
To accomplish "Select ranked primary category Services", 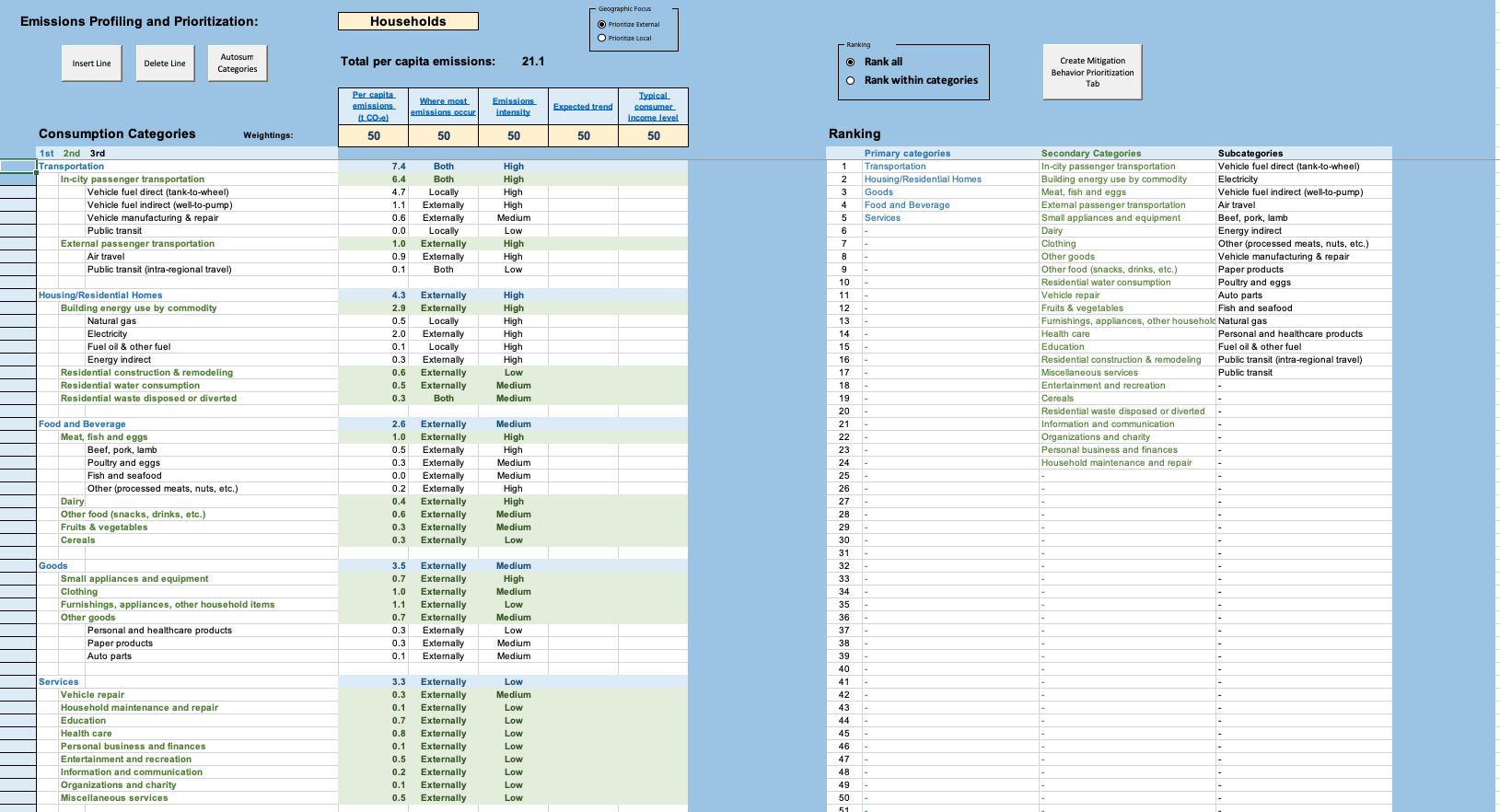I will pyautogui.click(x=882, y=218).
